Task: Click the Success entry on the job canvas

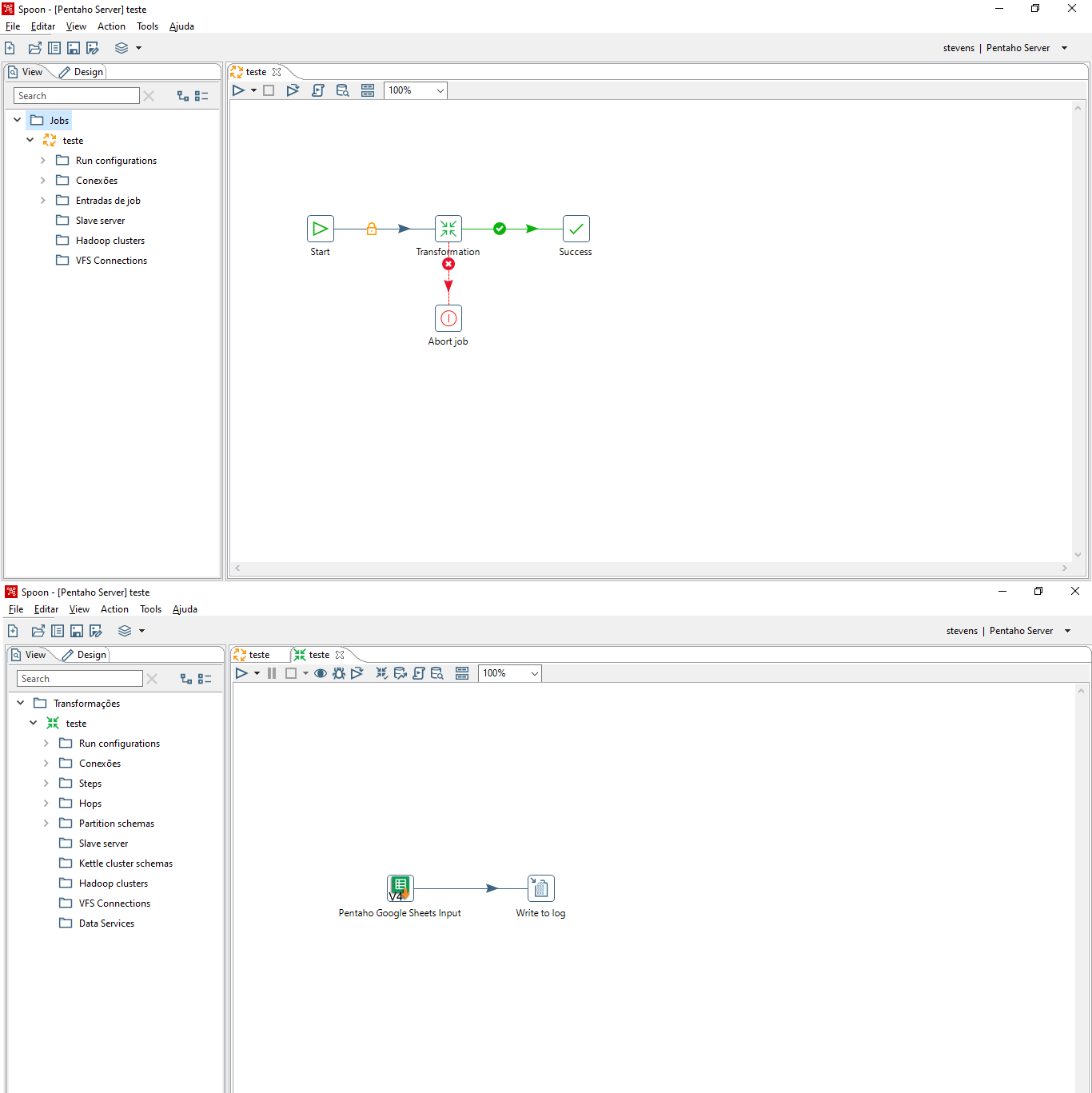Action: 576,228
